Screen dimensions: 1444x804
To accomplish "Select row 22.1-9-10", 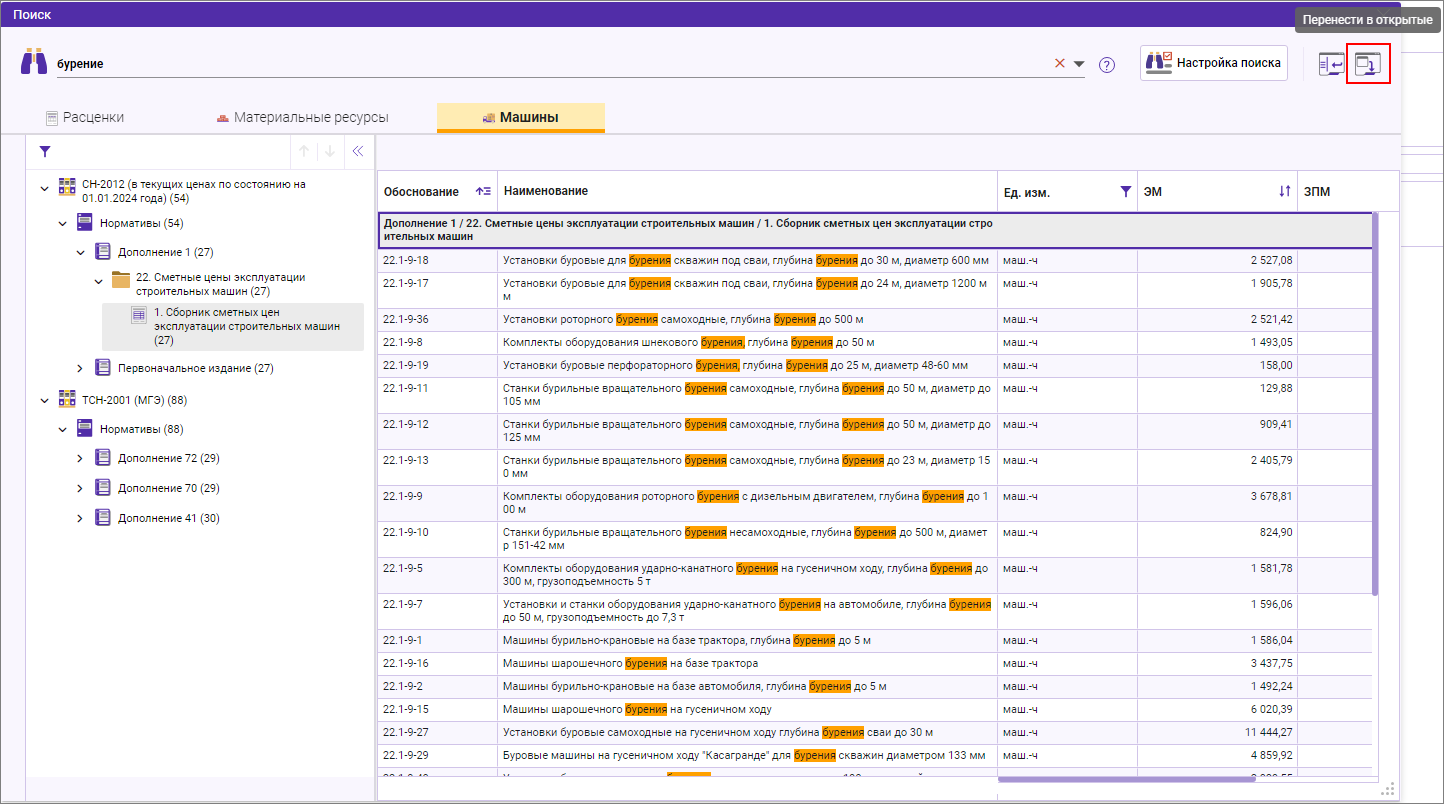I will click(x=876, y=539).
